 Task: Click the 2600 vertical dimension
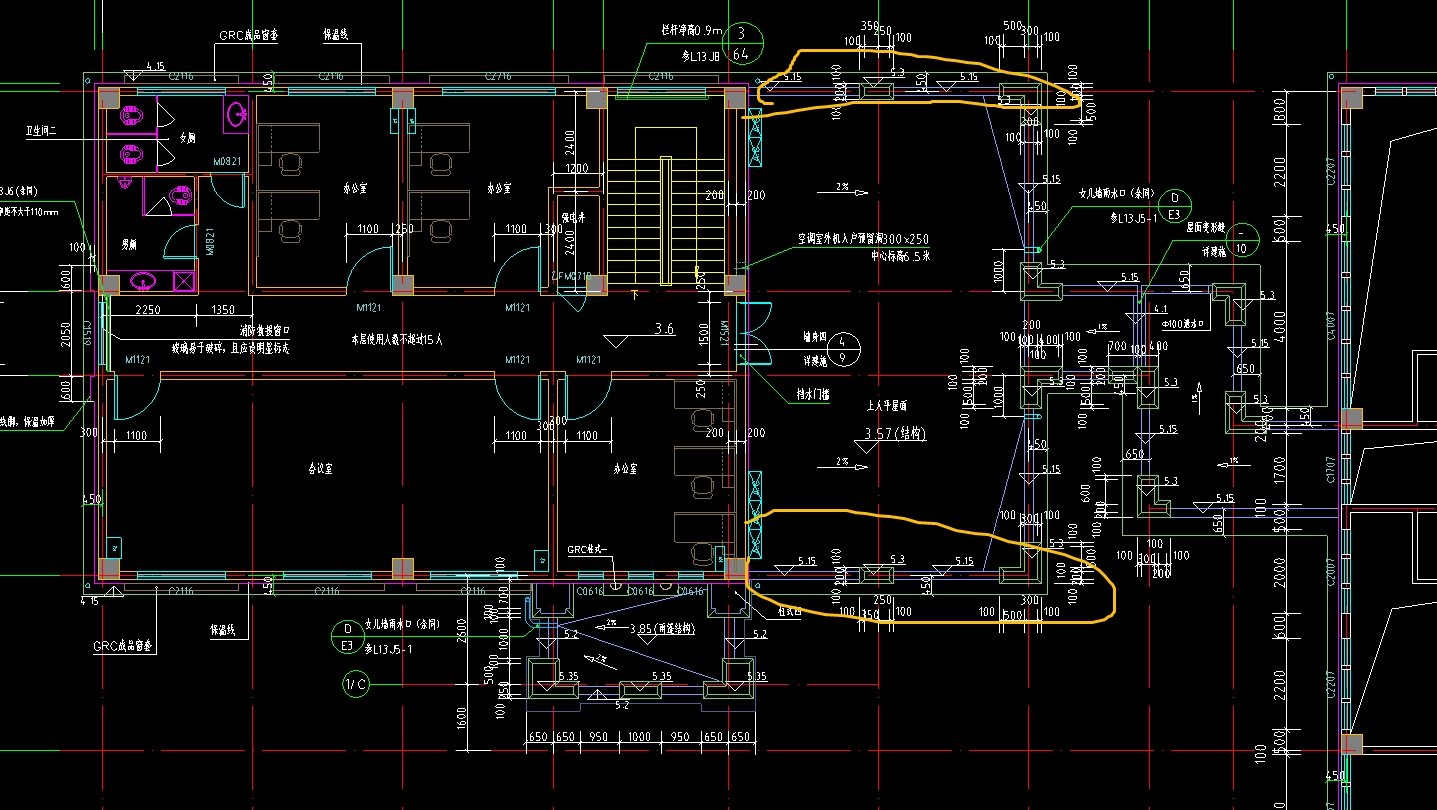click(x=460, y=631)
